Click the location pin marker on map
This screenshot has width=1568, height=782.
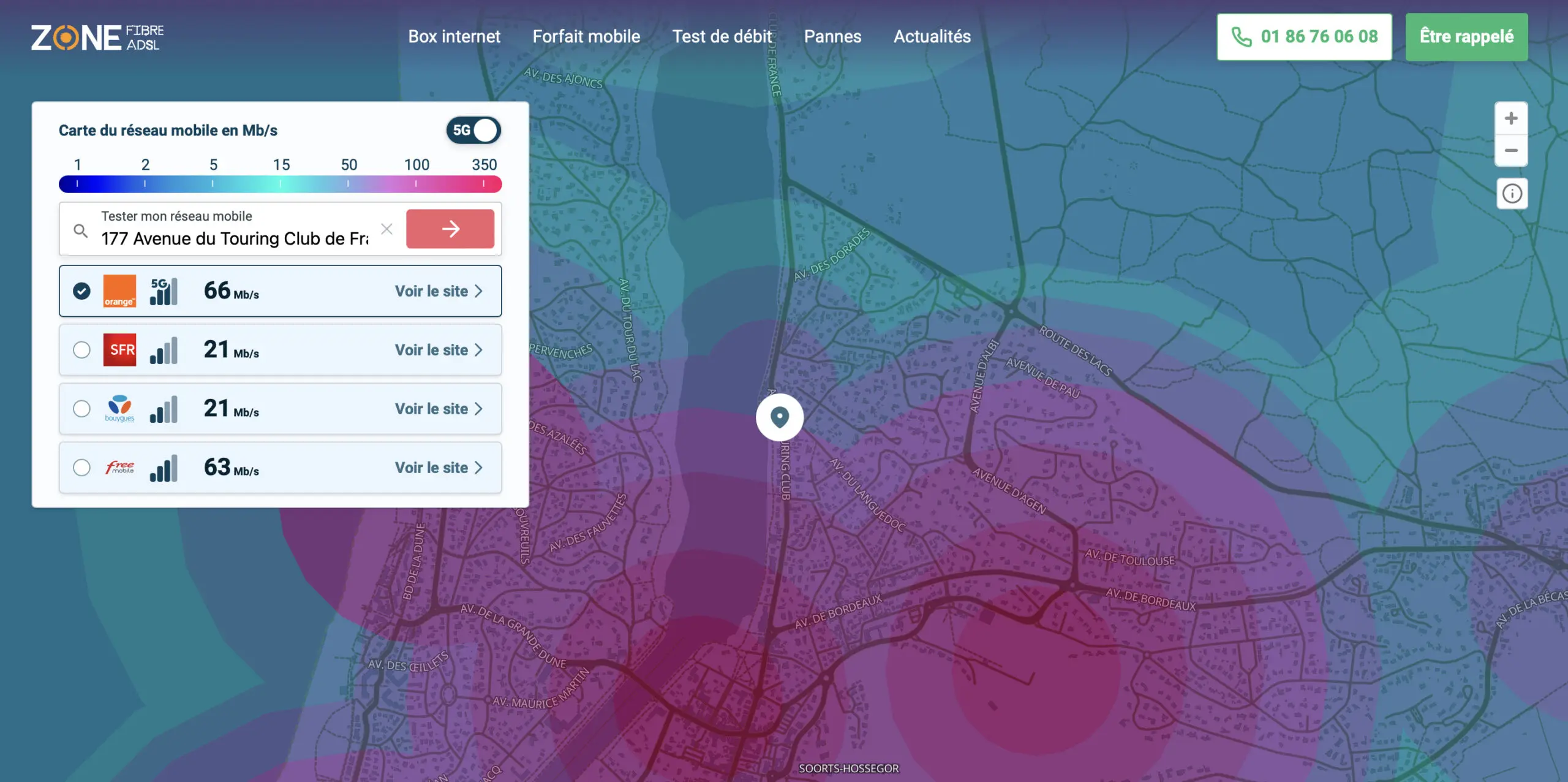click(779, 417)
